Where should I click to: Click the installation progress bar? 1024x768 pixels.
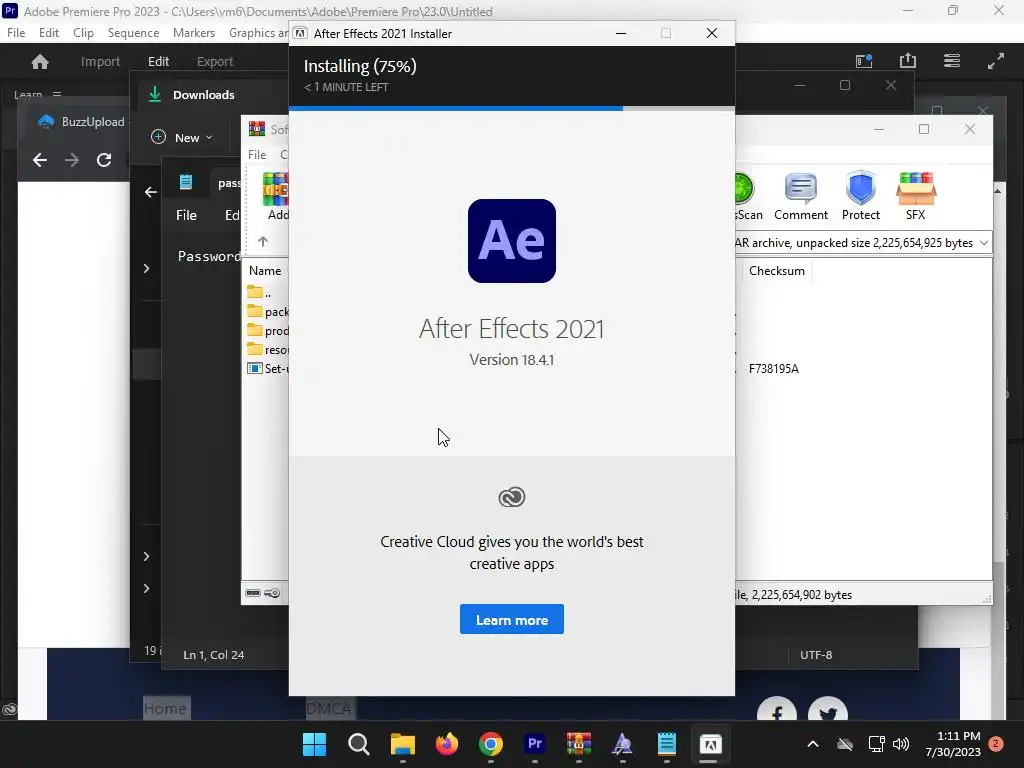tap(511, 108)
